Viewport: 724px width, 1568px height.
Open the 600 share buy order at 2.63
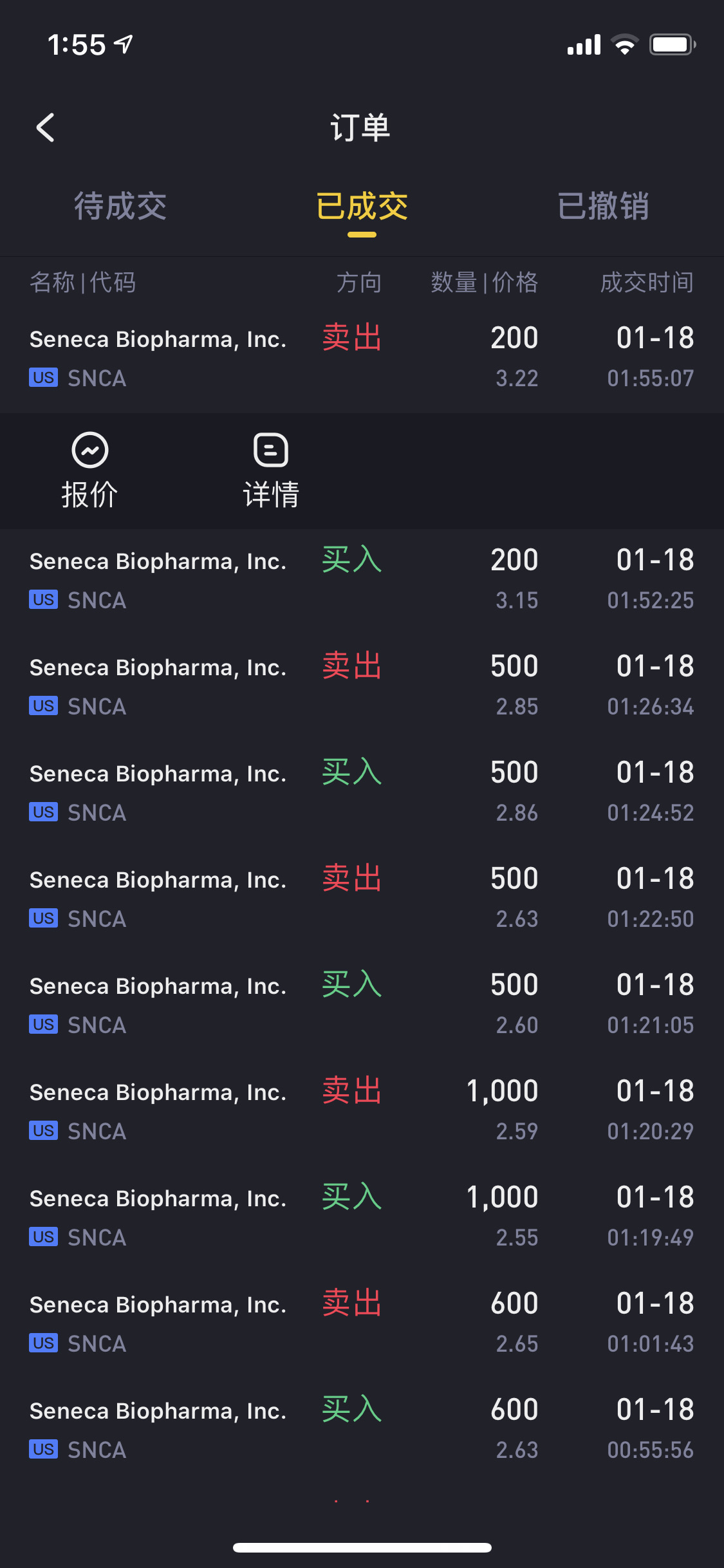click(362, 1430)
